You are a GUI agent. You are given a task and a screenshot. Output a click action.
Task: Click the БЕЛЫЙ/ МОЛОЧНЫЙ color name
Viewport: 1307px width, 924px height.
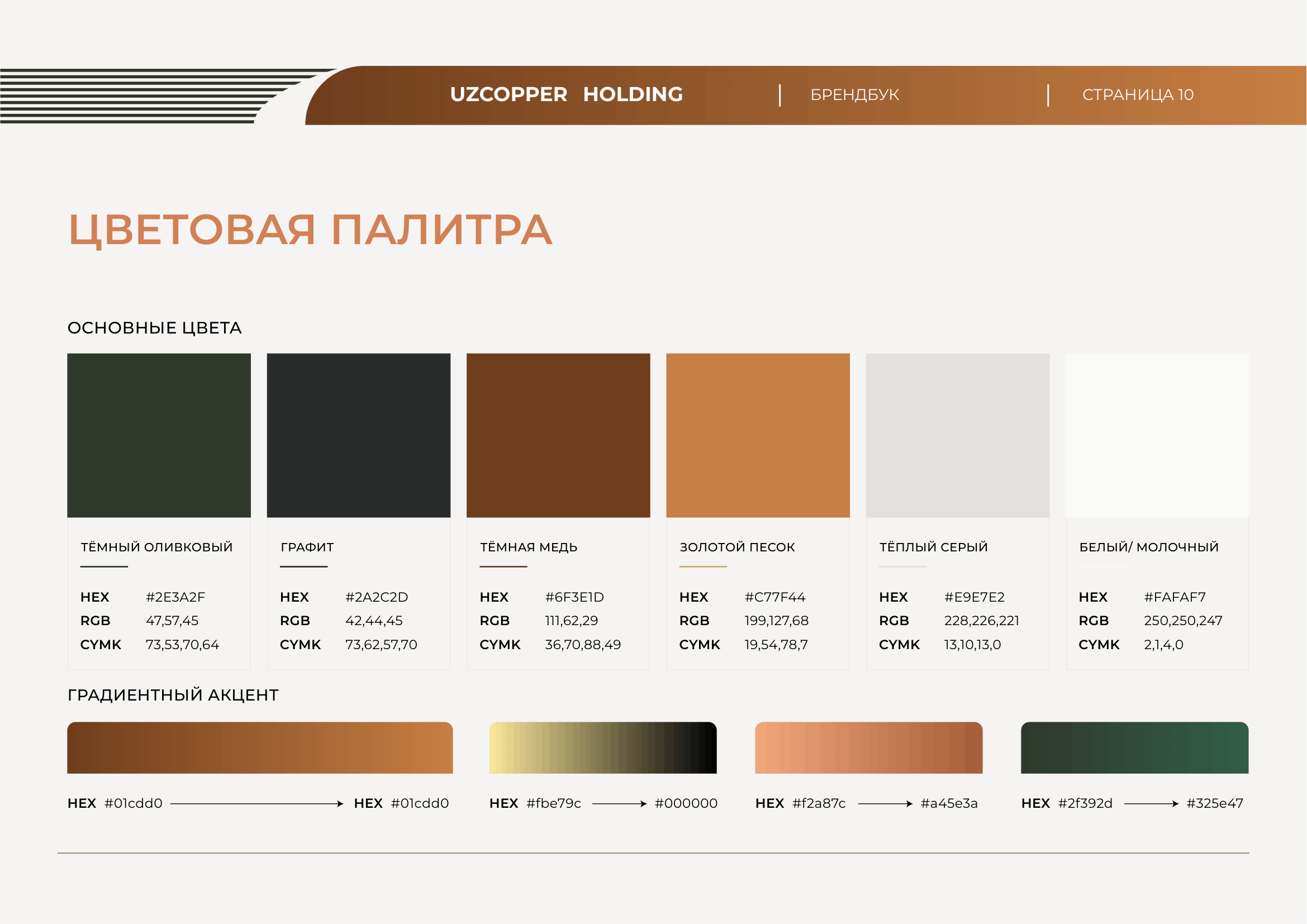(1150, 547)
